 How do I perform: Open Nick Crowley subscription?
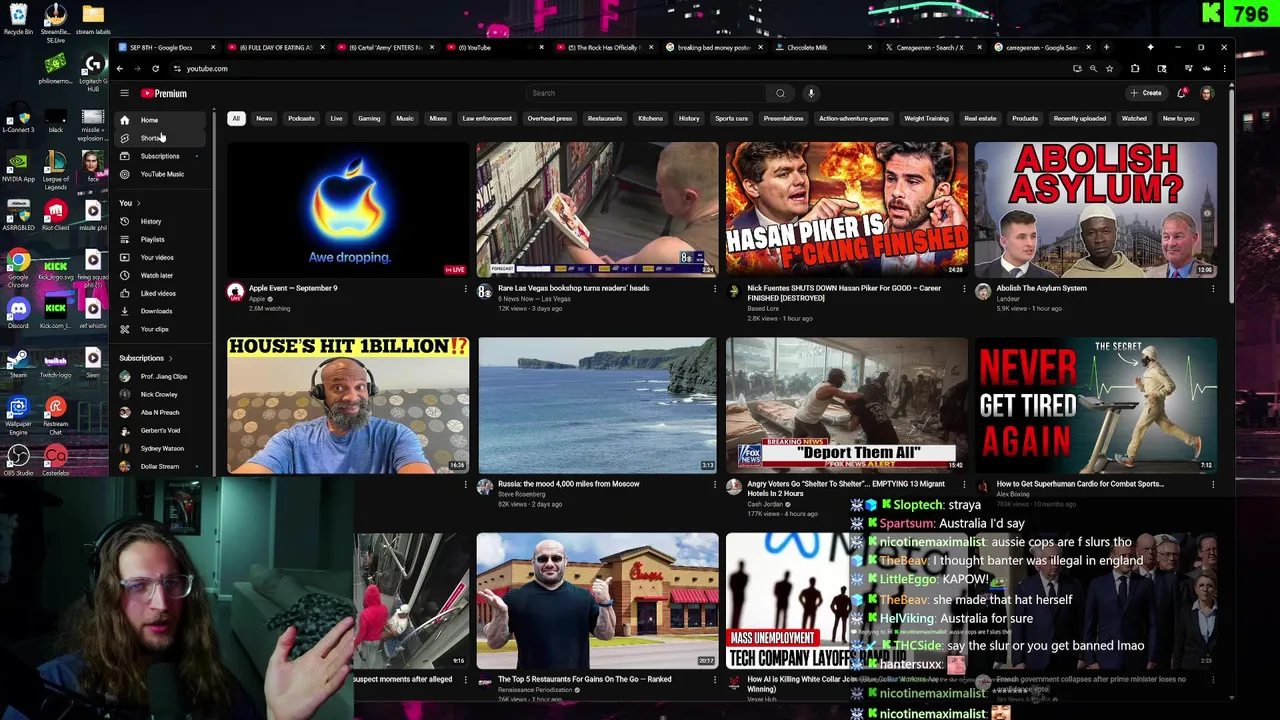point(160,394)
